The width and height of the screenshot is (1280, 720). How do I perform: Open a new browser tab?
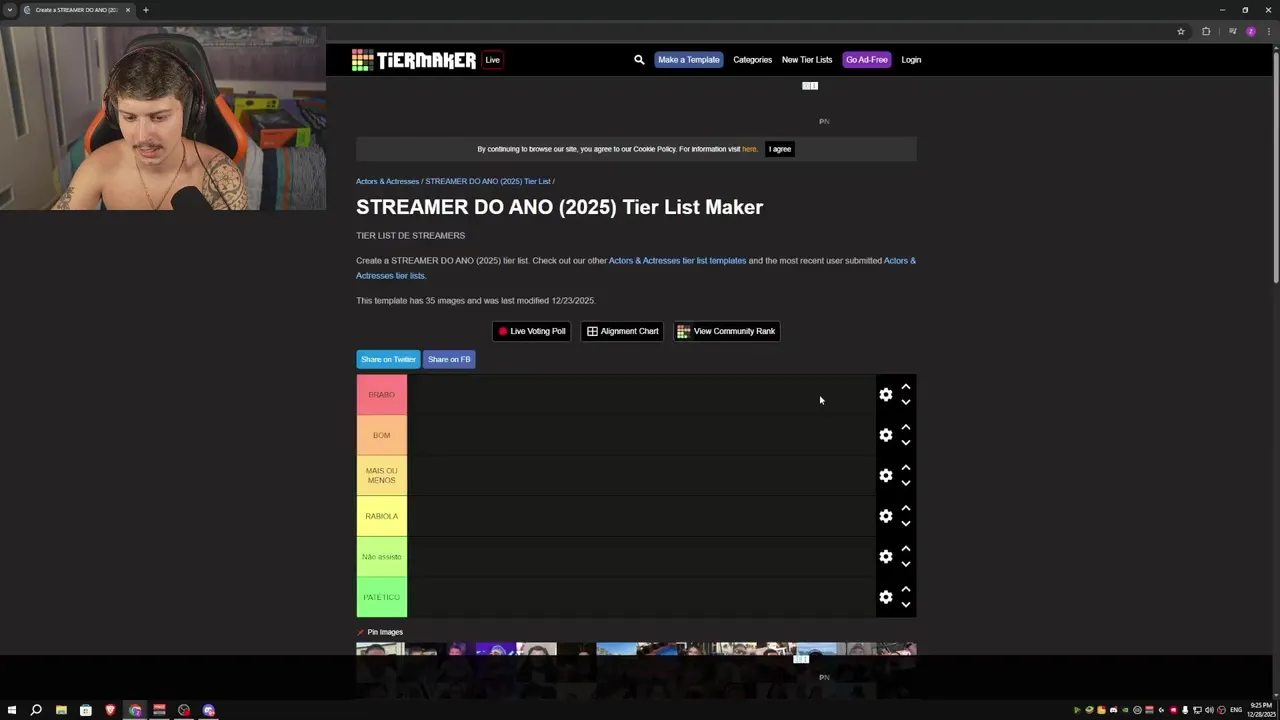(x=145, y=10)
